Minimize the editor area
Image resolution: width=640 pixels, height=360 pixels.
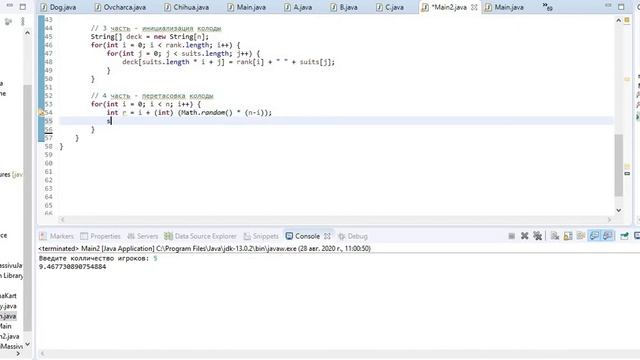(608, 6)
